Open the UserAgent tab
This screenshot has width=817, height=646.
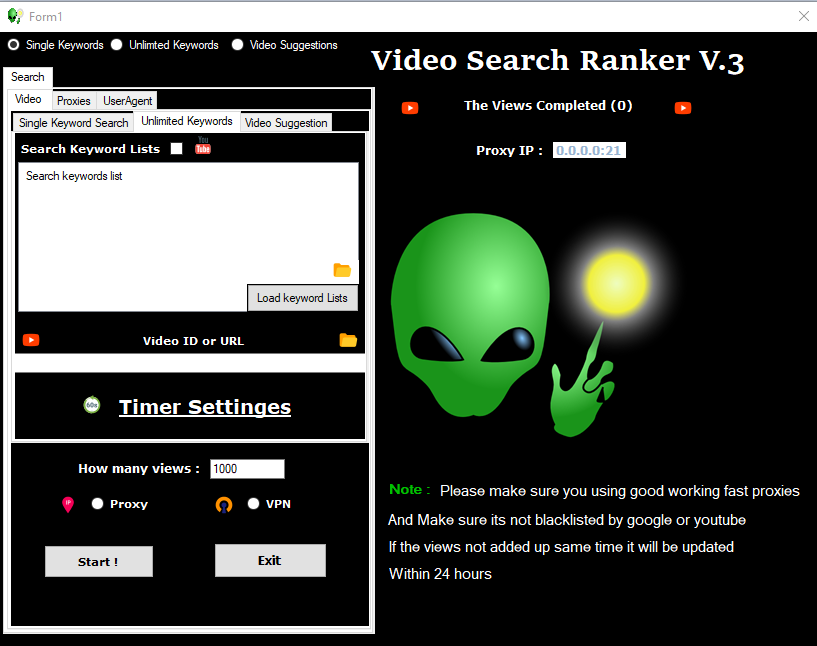point(126,100)
